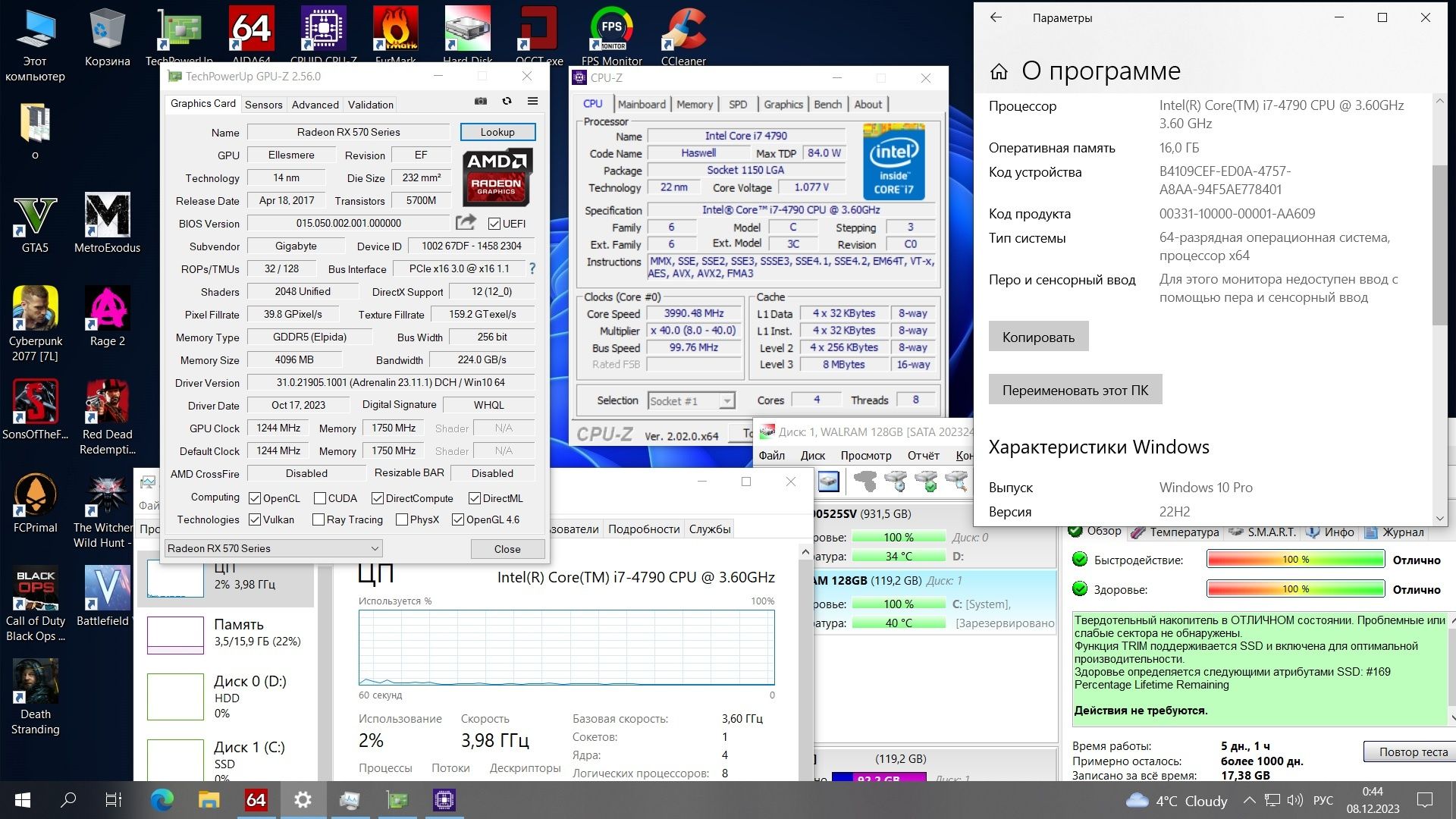The width and height of the screenshot is (1456, 819).
Task: Switch to the Graphics tab in CPU-Z
Action: tap(783, 104)
